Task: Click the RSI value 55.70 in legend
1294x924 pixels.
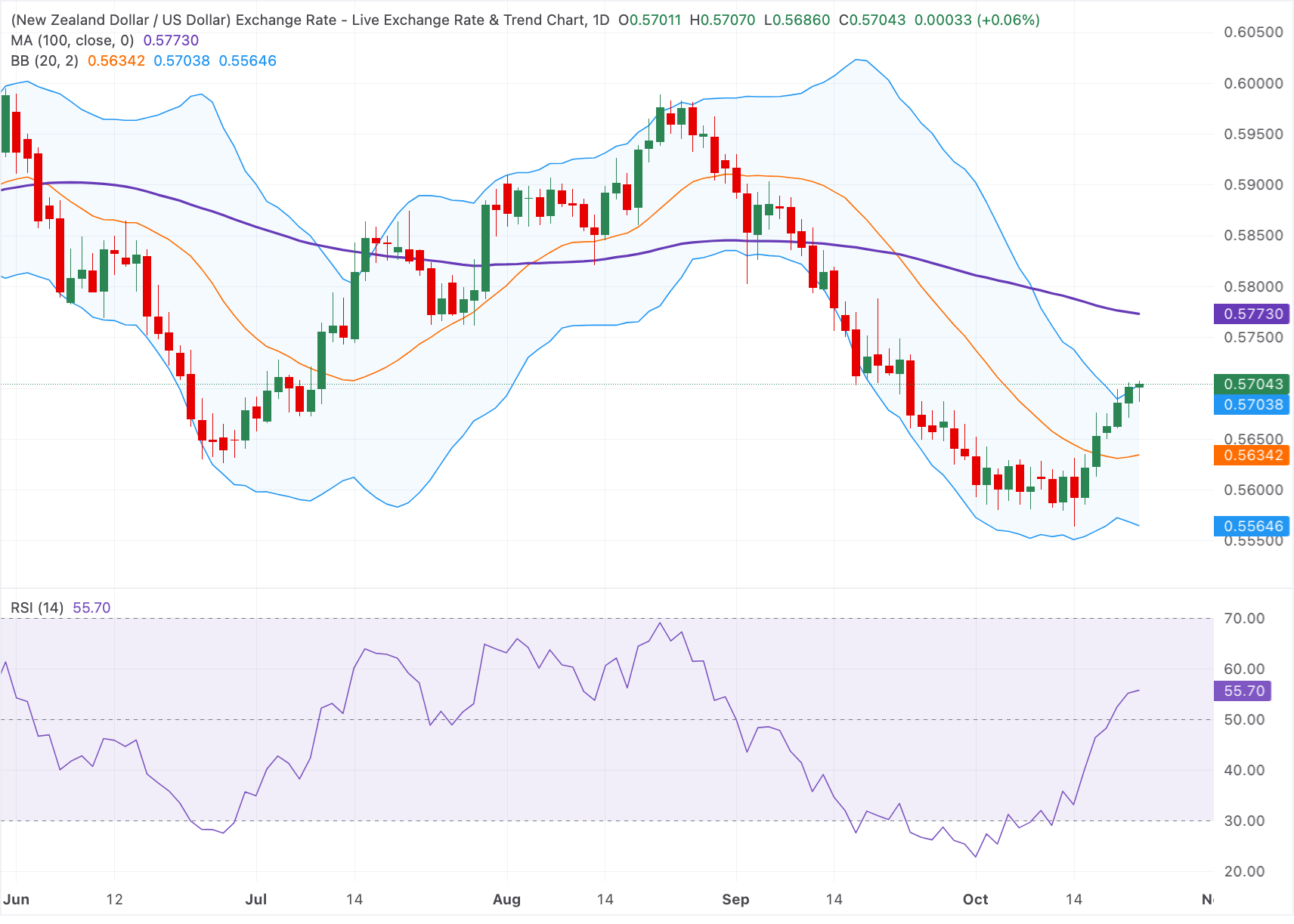Action: [91, 607]
